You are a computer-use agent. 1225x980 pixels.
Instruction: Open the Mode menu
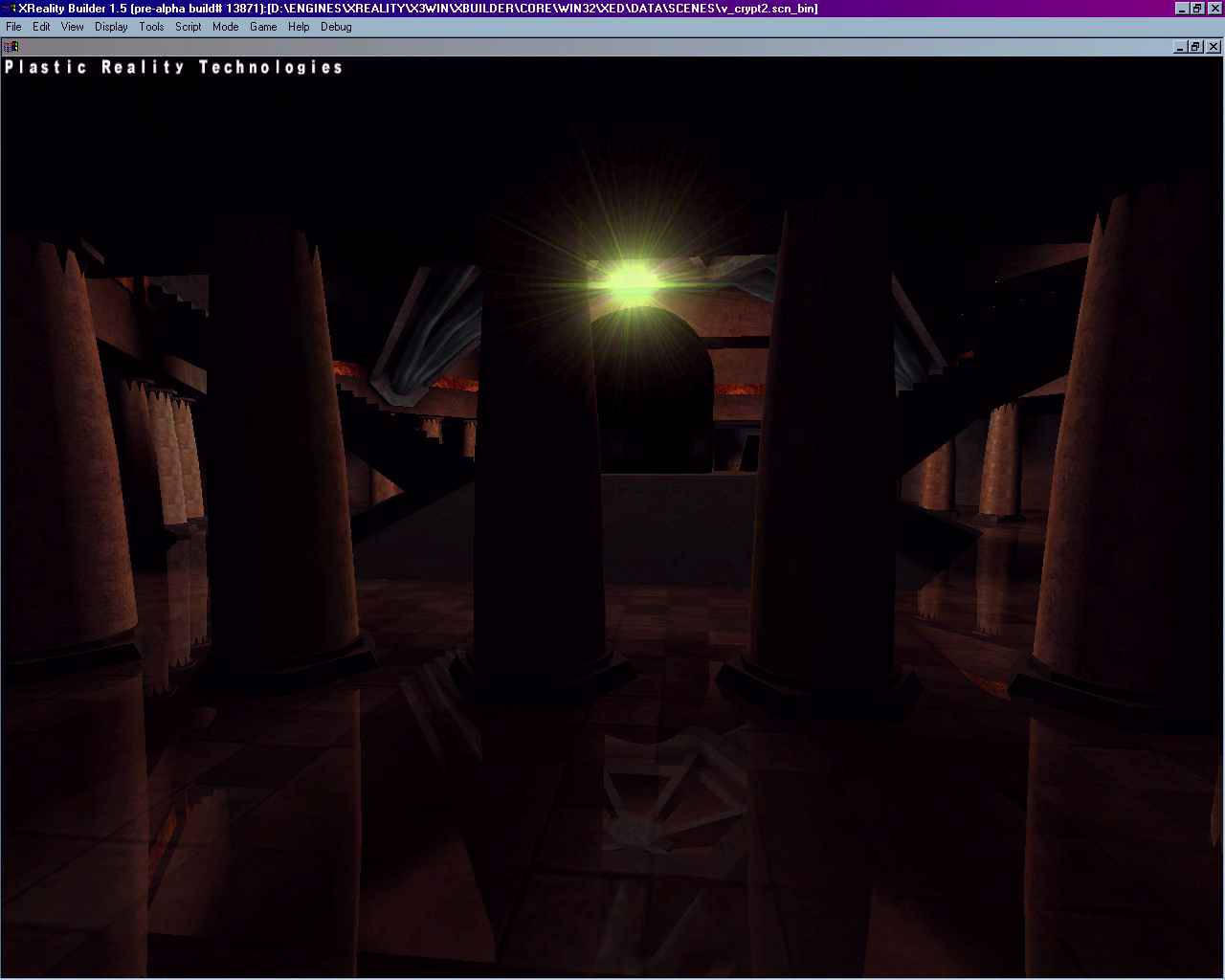(226, 27)
